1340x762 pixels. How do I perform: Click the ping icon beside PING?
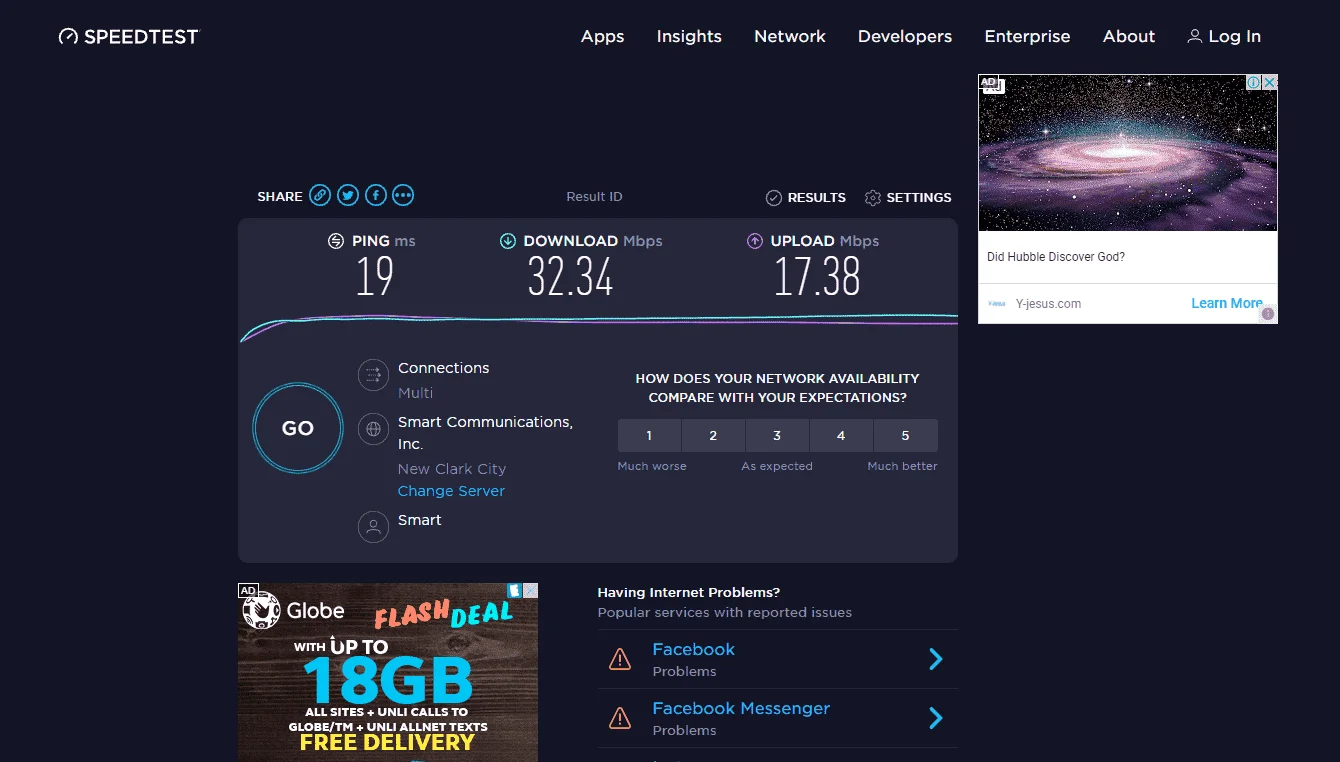click(x=336, y=241)
